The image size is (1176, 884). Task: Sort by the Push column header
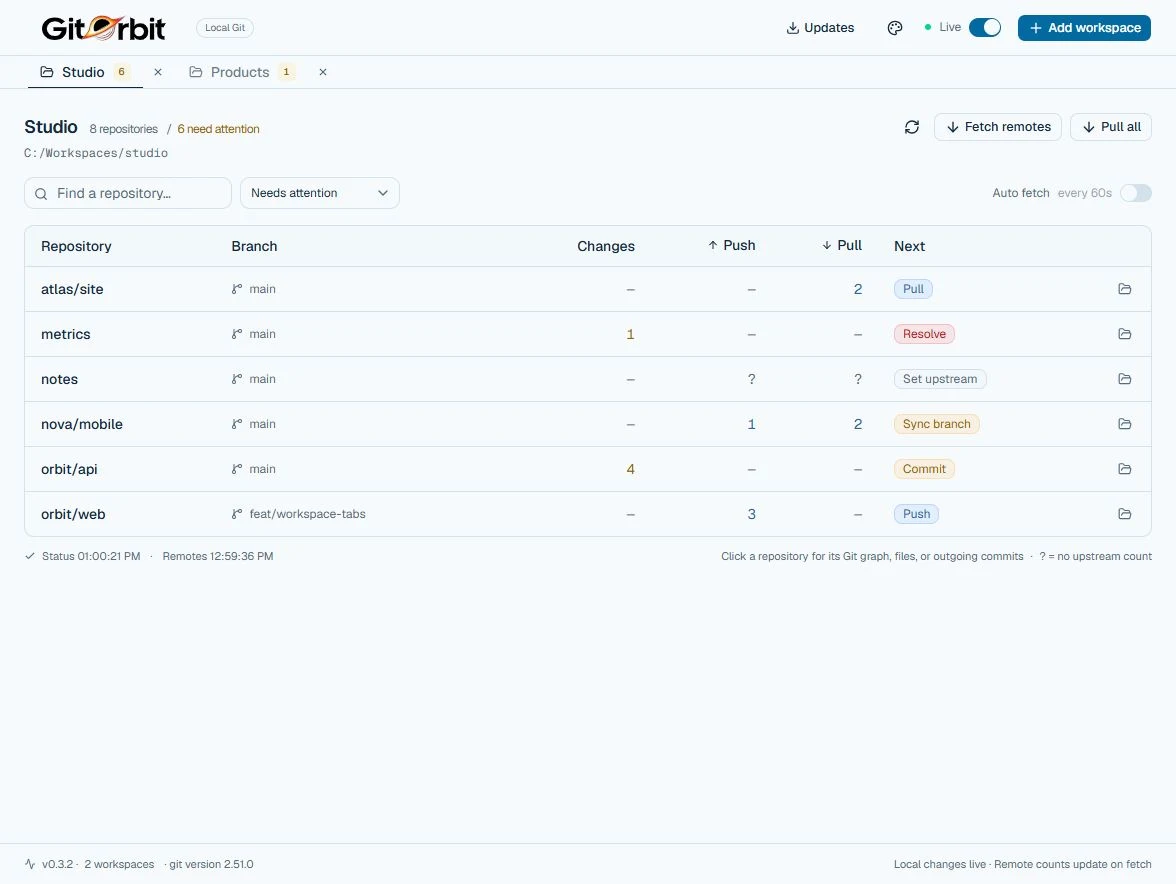[731, 245]
